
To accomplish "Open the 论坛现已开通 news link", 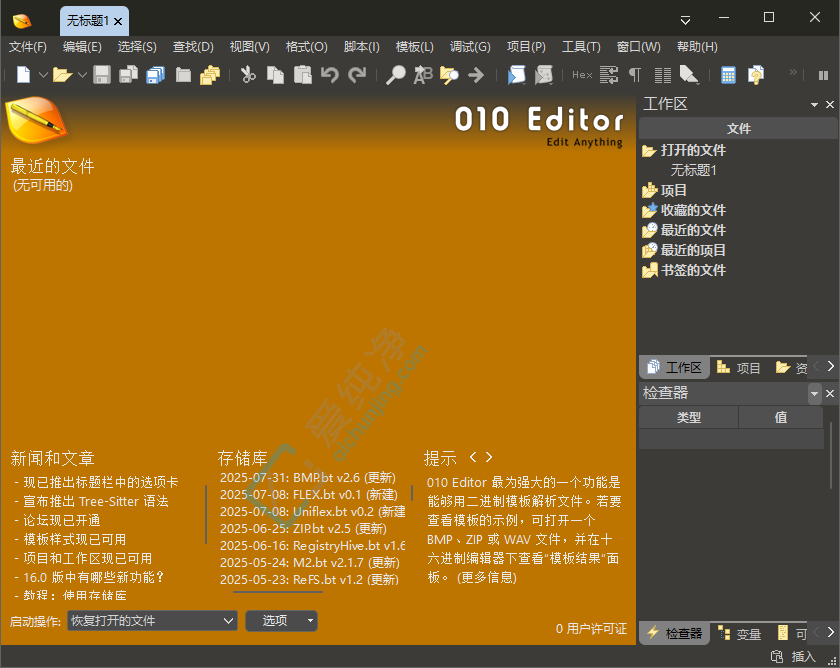I will pyautogui.click(x=62, y=520).
